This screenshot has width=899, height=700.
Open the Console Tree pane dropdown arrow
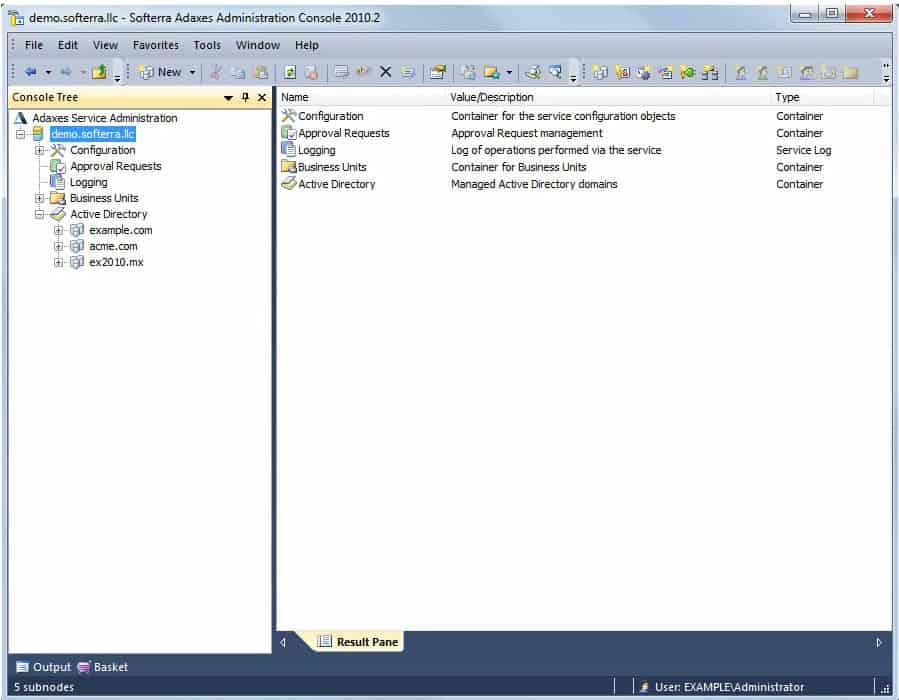(228, 97)
